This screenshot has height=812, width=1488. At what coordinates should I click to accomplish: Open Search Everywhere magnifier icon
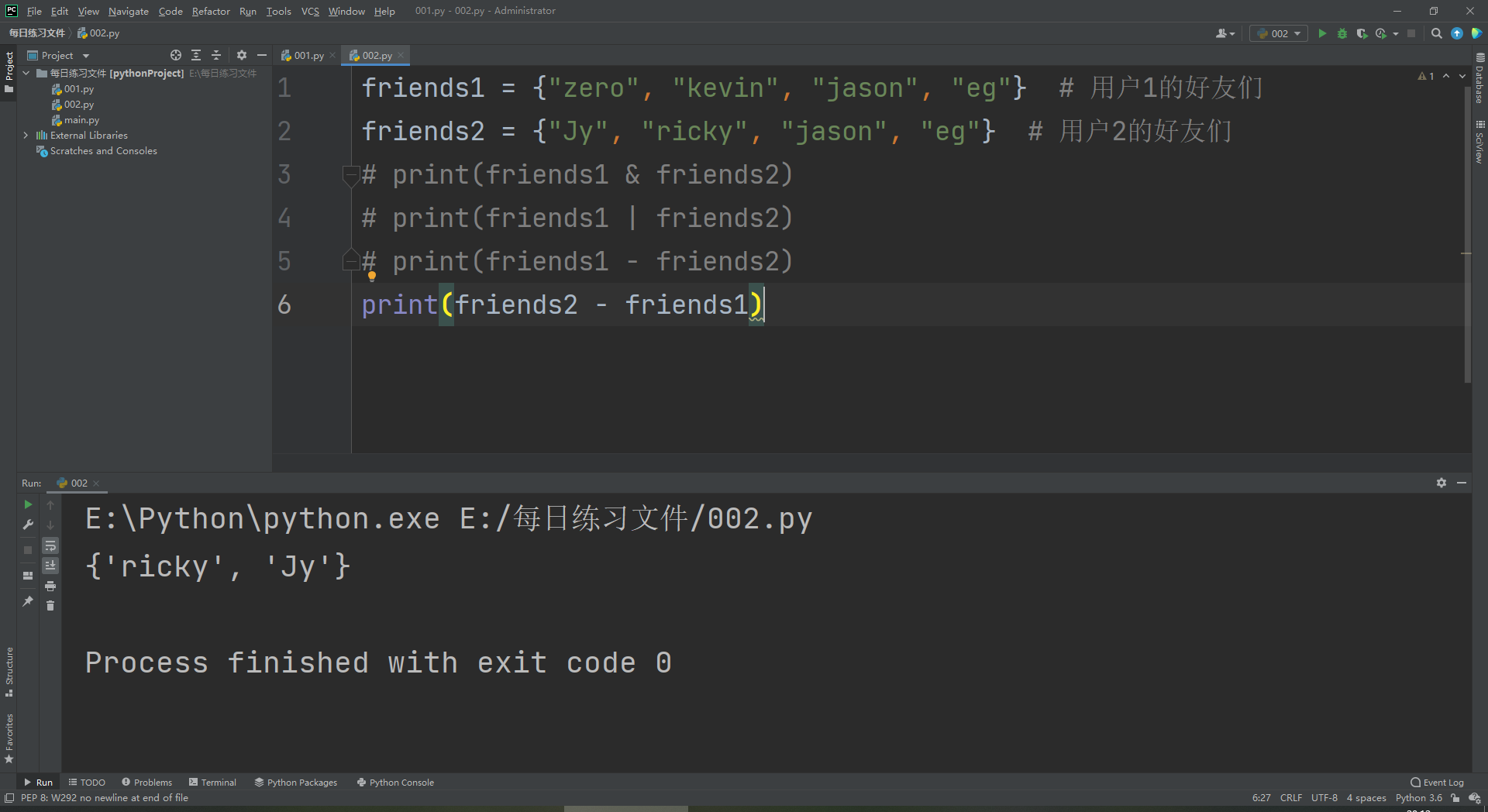point(1436,33)
